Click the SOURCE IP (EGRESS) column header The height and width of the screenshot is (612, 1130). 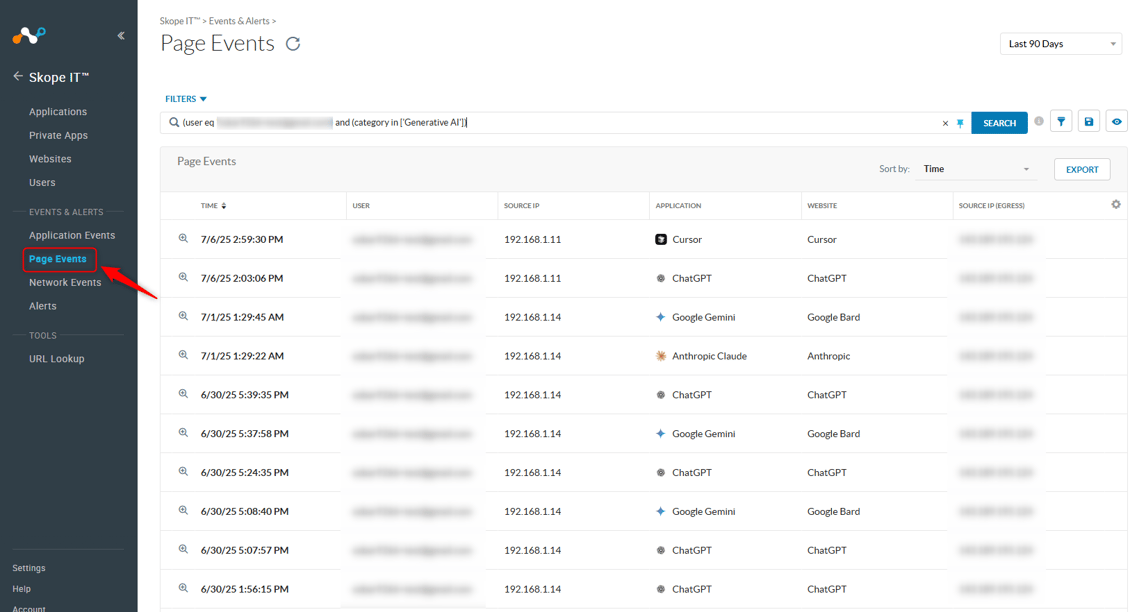[992, 205]
